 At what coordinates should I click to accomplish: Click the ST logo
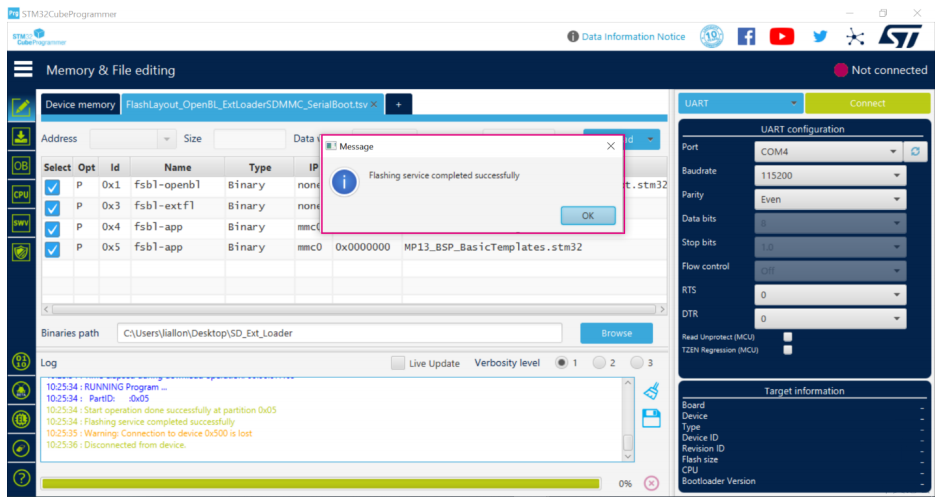click(x=901, y=37)
